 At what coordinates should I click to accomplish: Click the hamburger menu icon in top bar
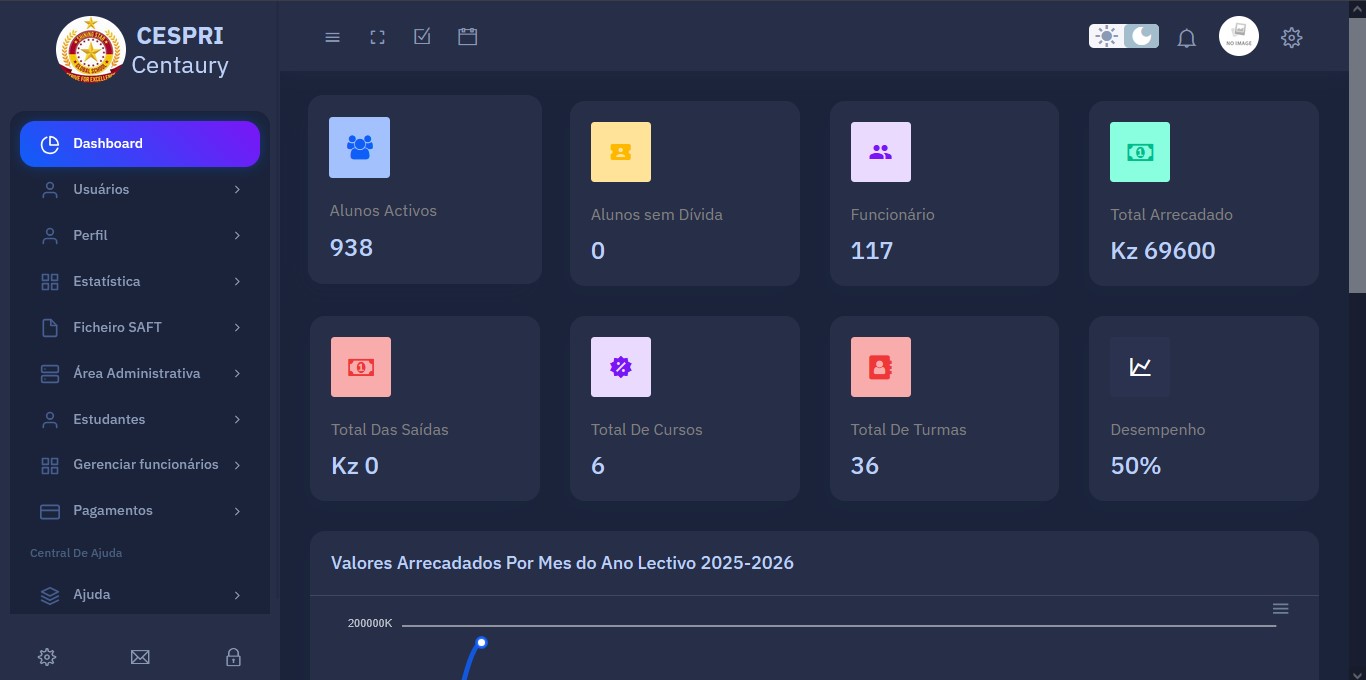[x=333, y=37]
